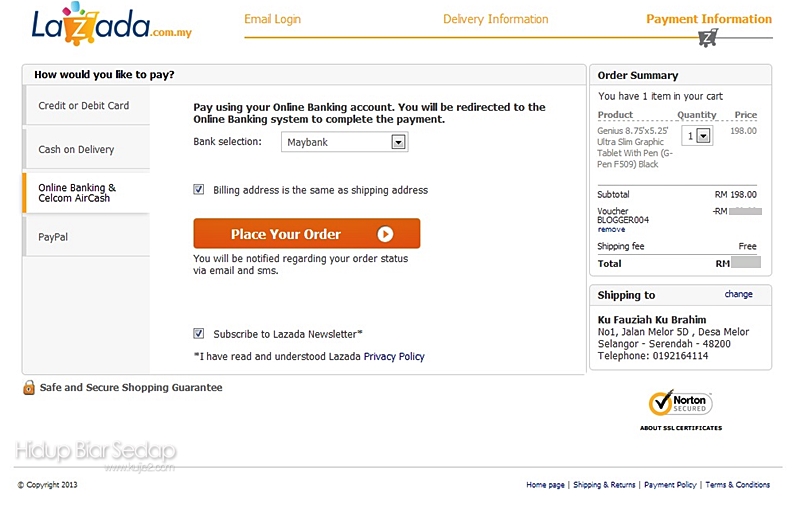Click the padlock Safe and Secure icon

point(29,388)
